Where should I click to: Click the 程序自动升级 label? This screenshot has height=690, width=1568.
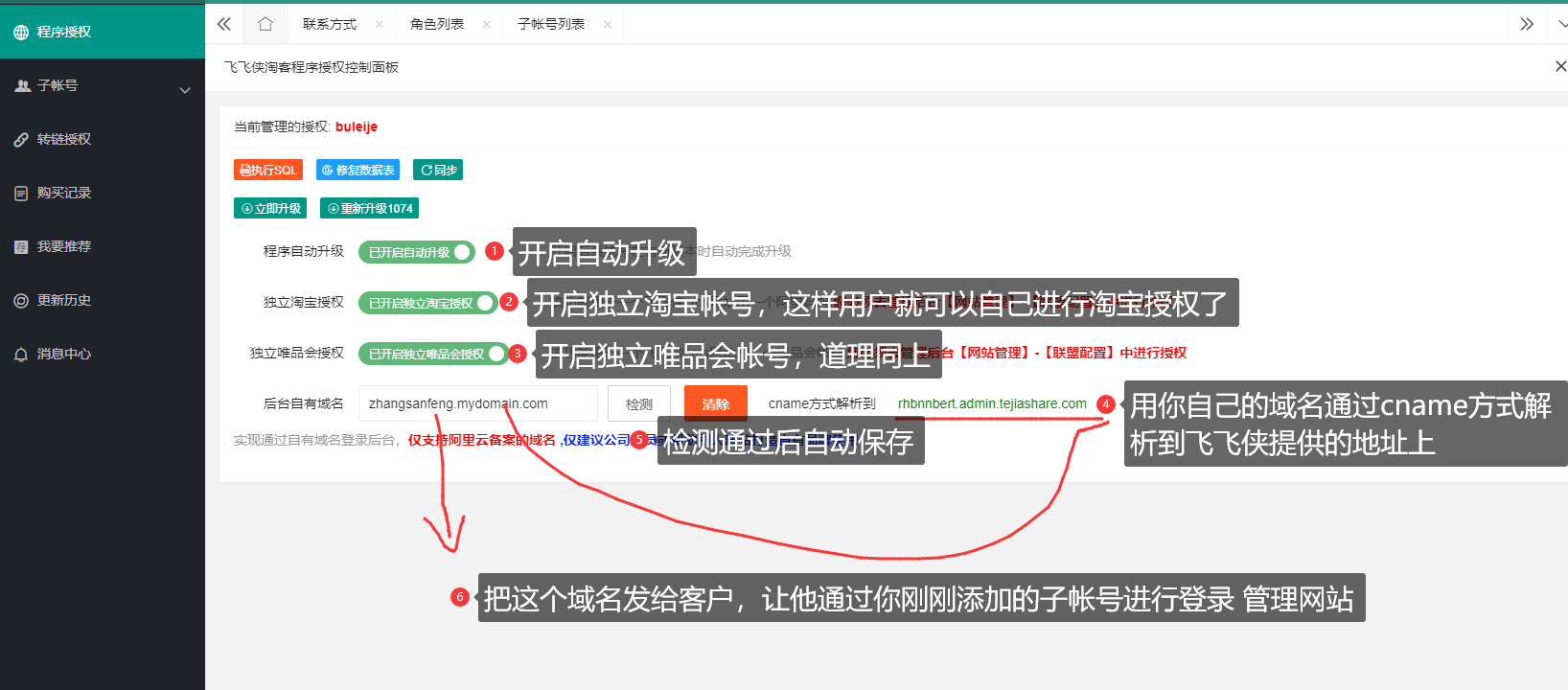point(304,251)
